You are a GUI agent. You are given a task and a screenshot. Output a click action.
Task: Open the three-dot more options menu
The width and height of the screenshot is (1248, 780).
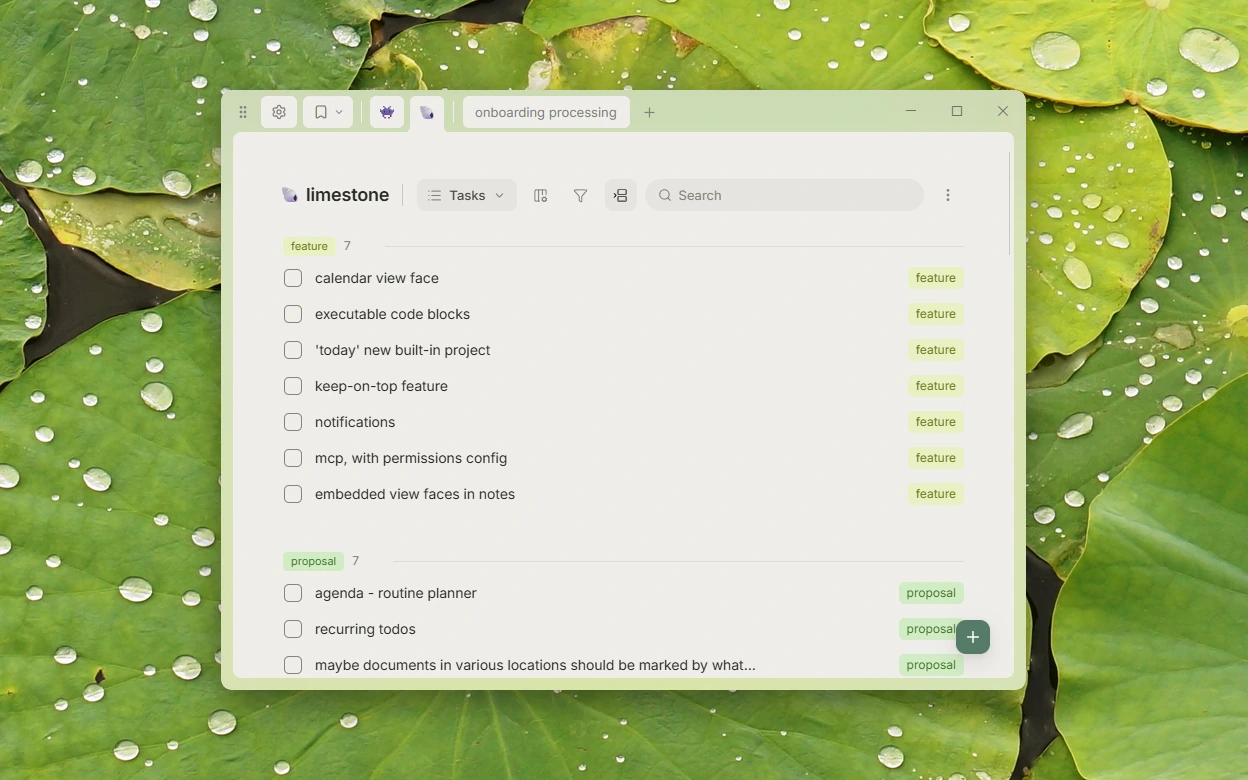tap(948, 195)
